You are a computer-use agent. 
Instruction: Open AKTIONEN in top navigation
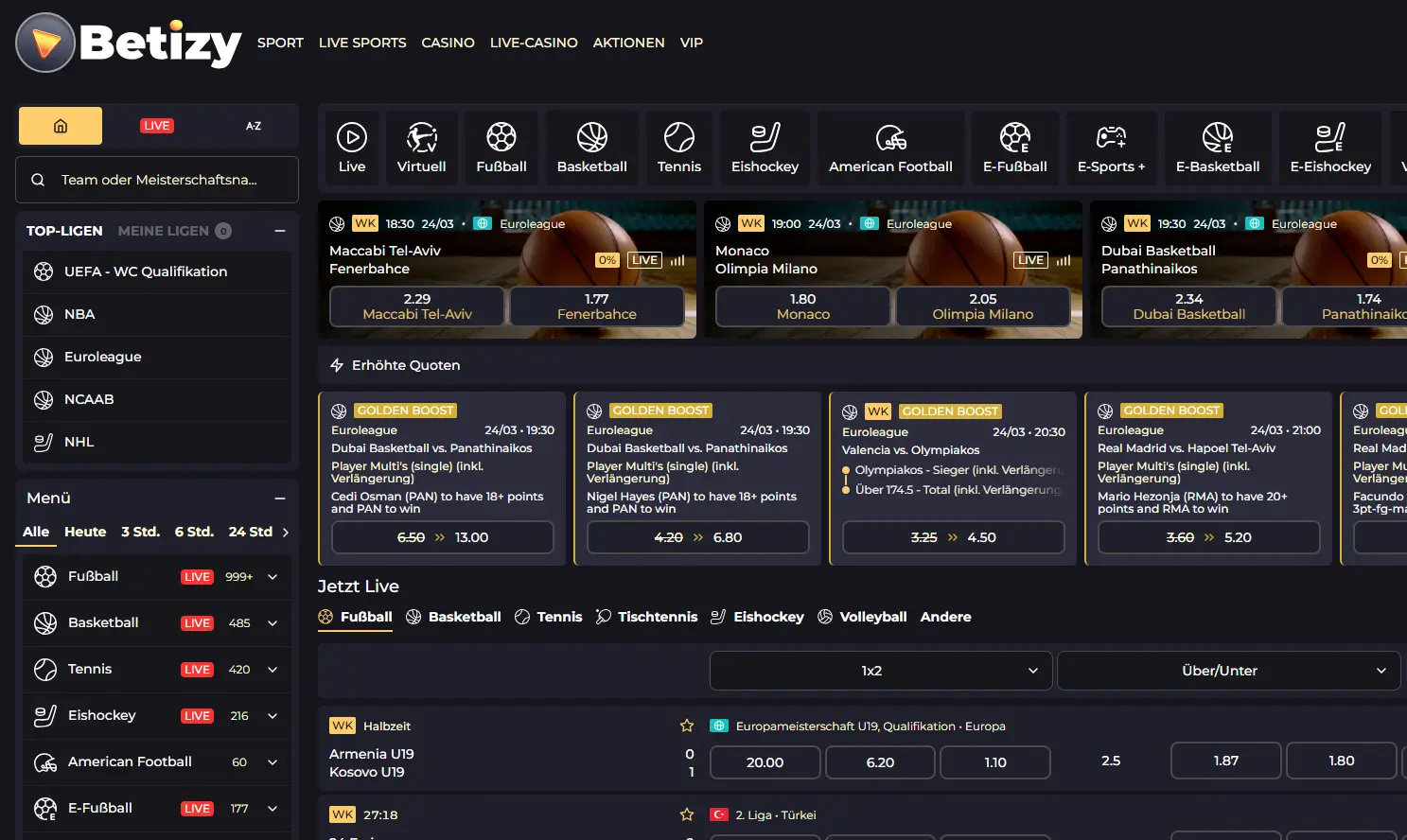tap(628, 43)
